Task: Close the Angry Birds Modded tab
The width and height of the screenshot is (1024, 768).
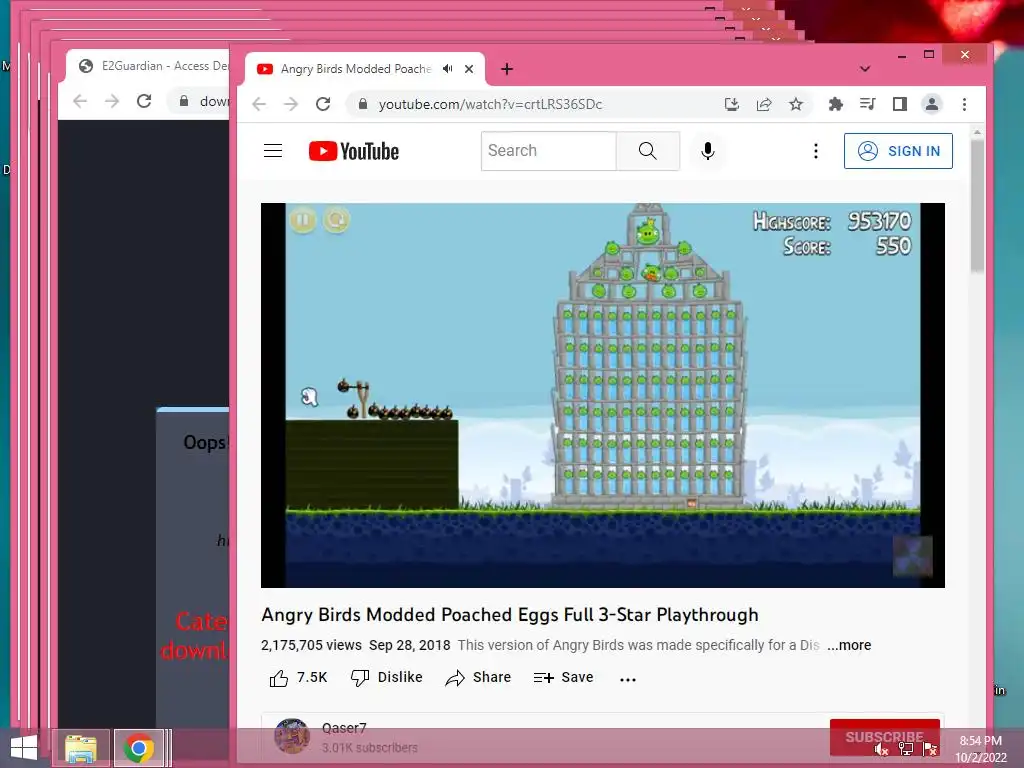Action: 469,69
